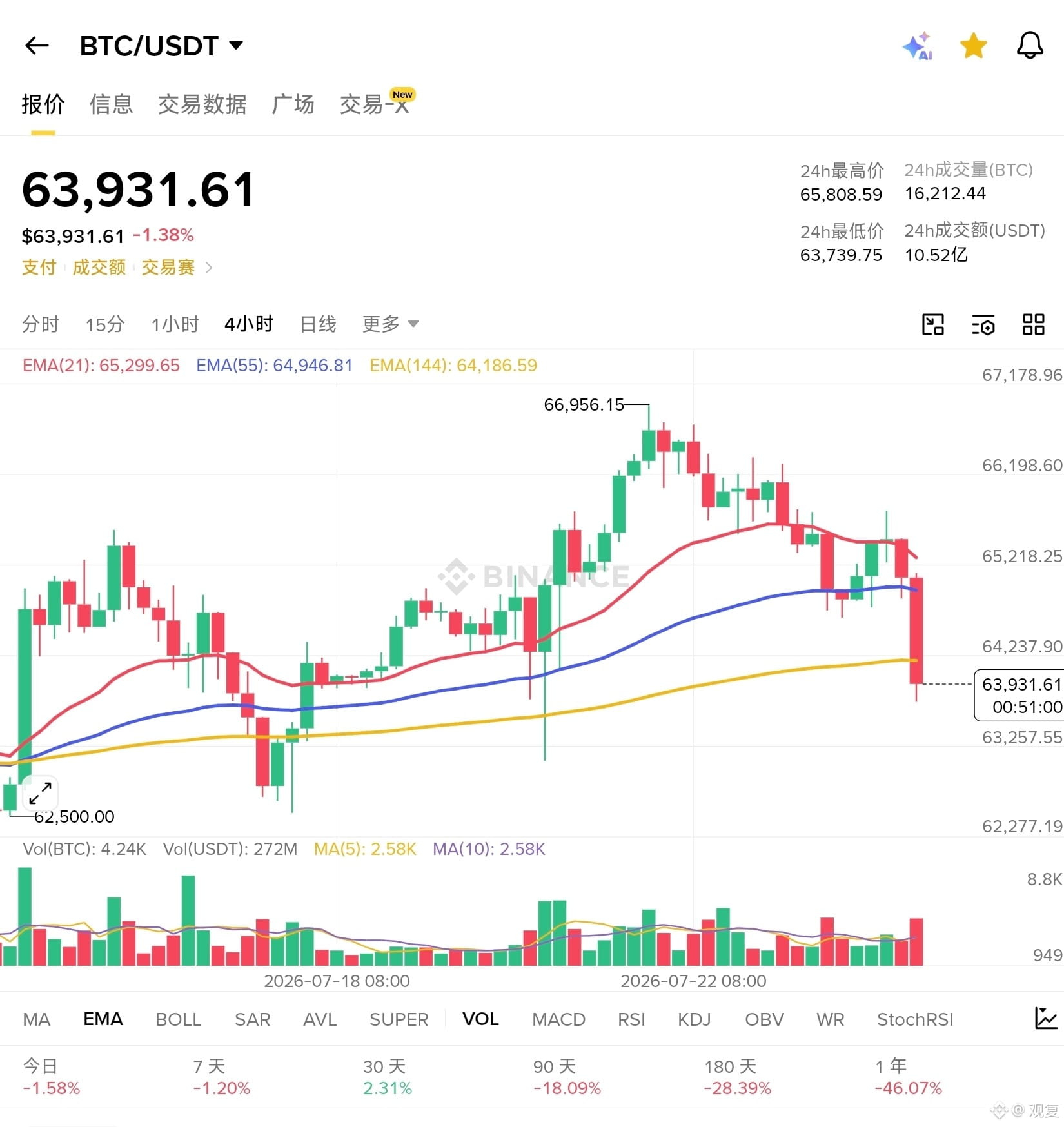
Task: Open the indicator line-chart settings icon
Action: [x=1046, y=1019]
